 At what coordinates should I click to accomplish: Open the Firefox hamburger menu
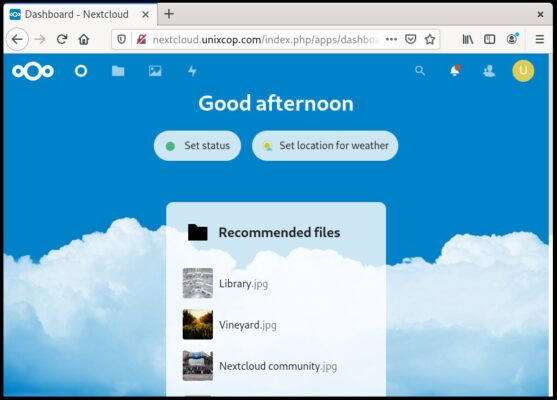540,39
